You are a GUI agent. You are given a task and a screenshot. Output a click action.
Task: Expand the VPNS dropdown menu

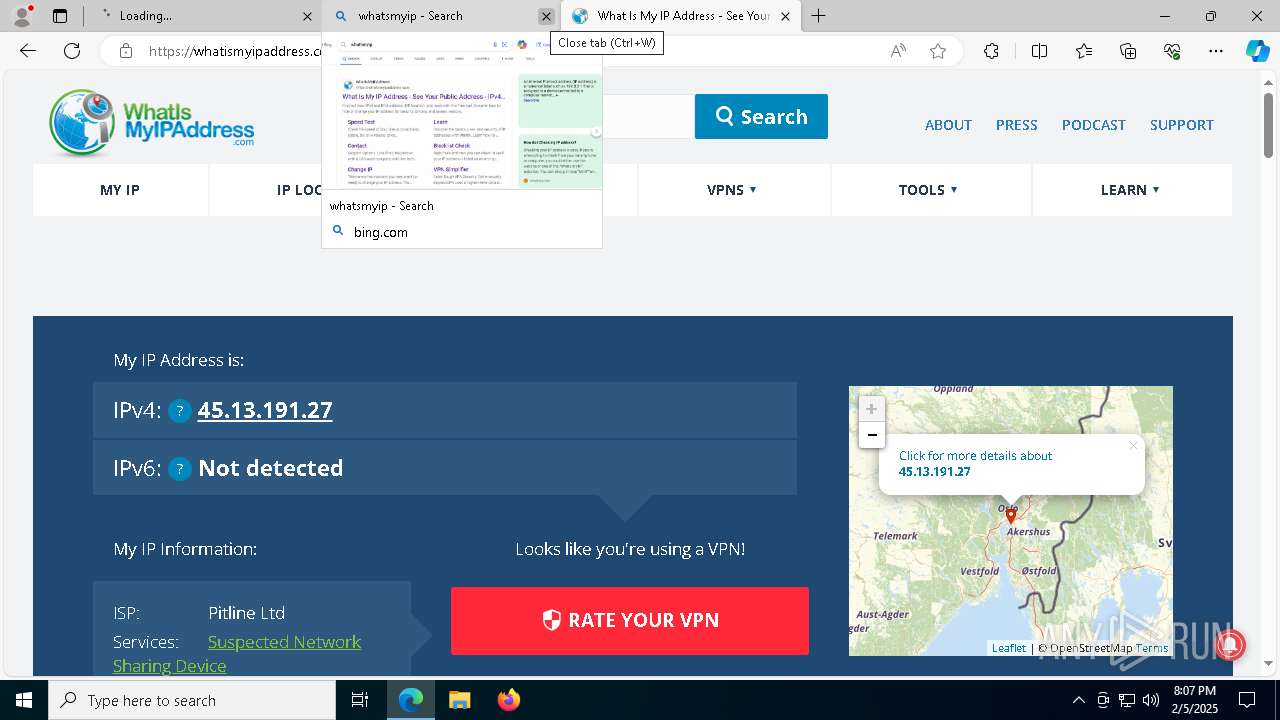pos(732,190)
